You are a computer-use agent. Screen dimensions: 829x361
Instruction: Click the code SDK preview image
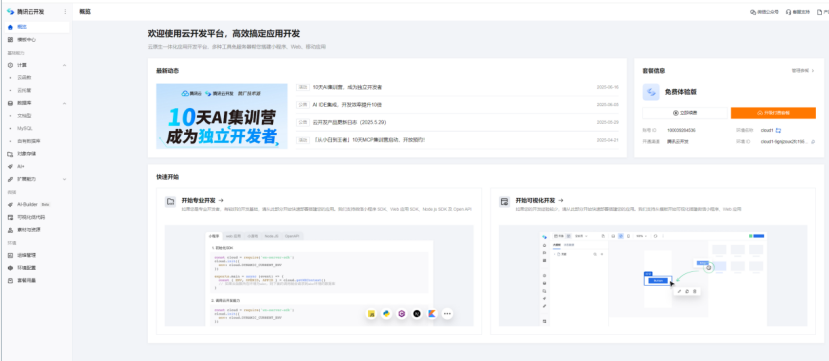(x=319, y=275)
